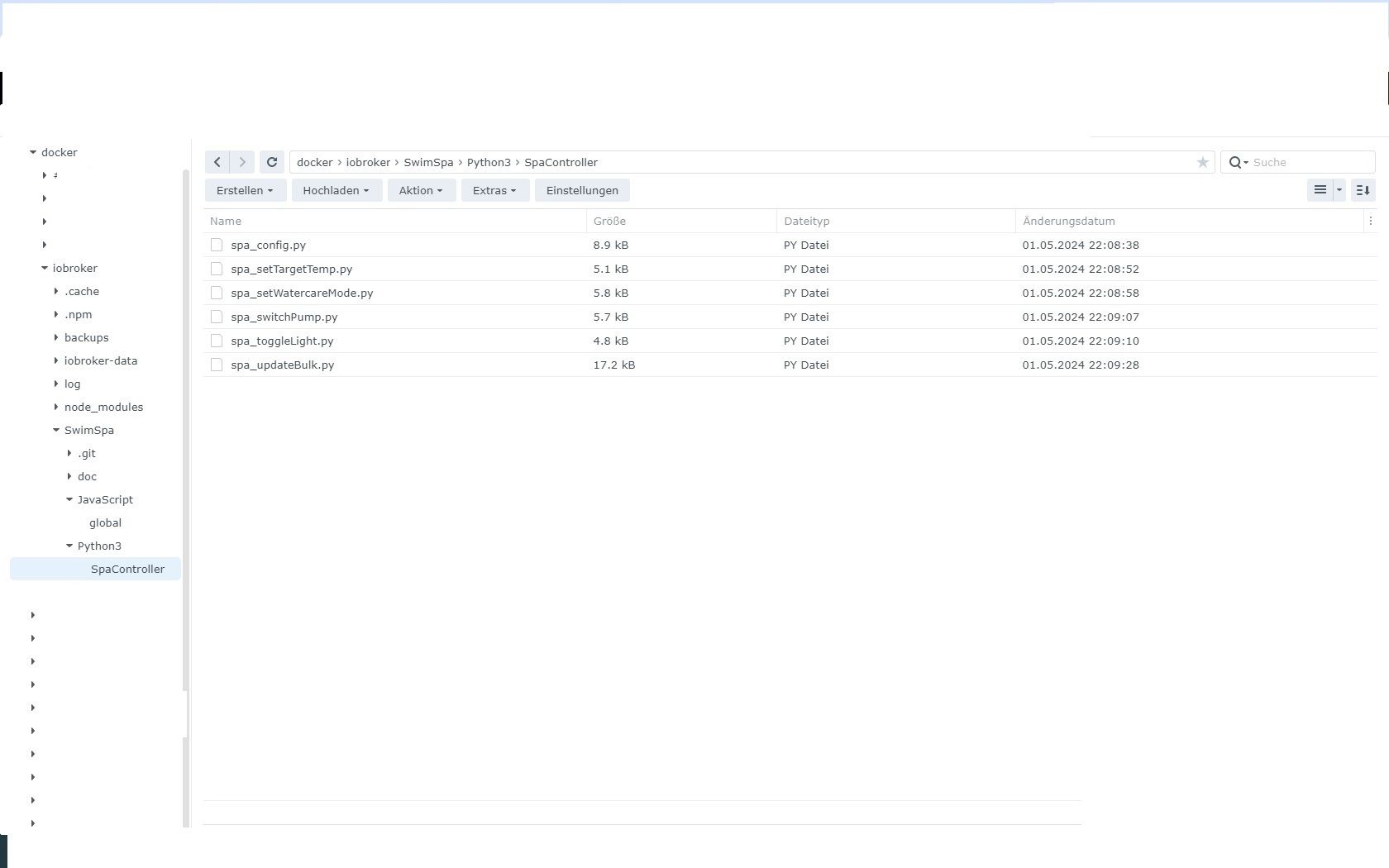1389x868 pixels.
Task: Collapse the SwimSpa folder arrow
Action: coord(56,430)
